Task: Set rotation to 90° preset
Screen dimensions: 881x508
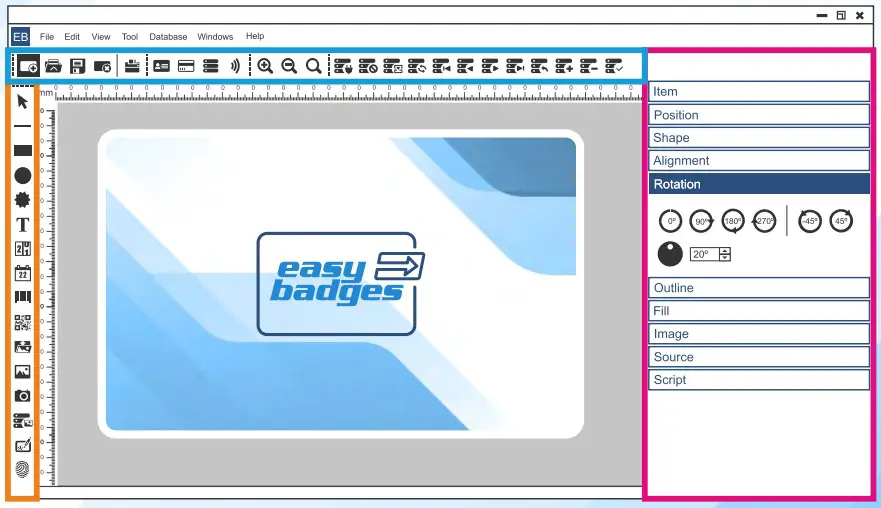Action: pyautogui.click(x=701, y=221)
